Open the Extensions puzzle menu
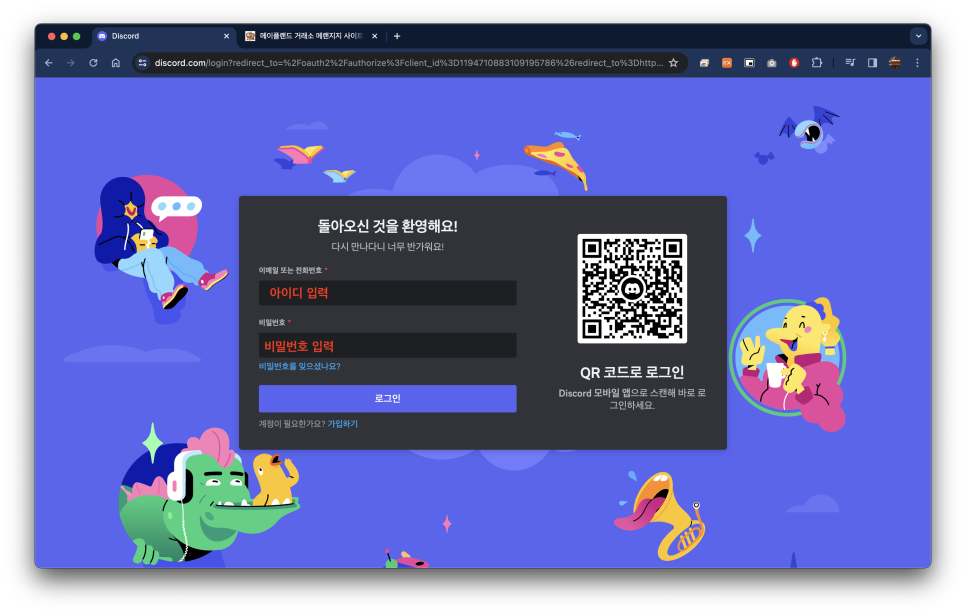Viewport: 966px width, 614px height. 816,63
